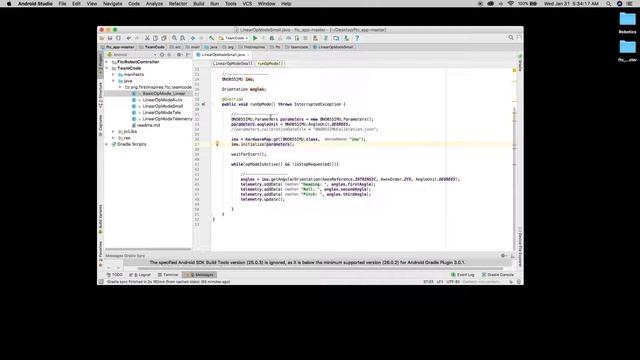This screenshot has height=360, width=640.
Task: Select the LinearOpModeSmall.java editor tab
Action: tap(223, 55)
